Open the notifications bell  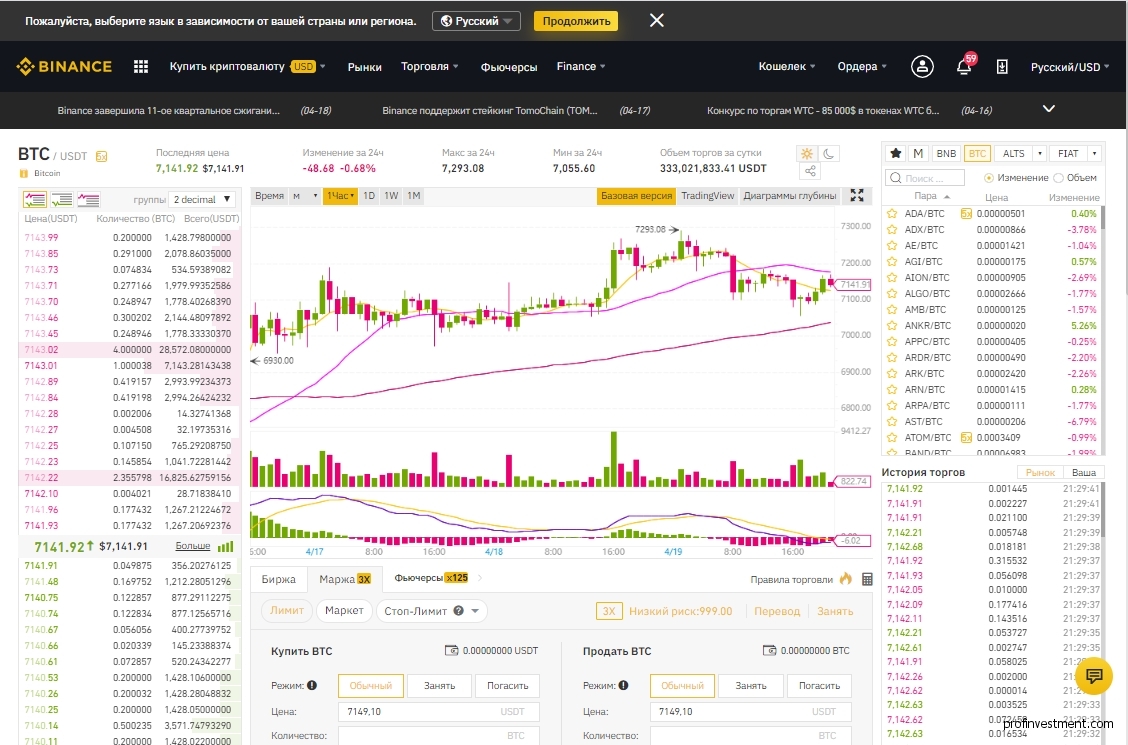tap(963, 67)
